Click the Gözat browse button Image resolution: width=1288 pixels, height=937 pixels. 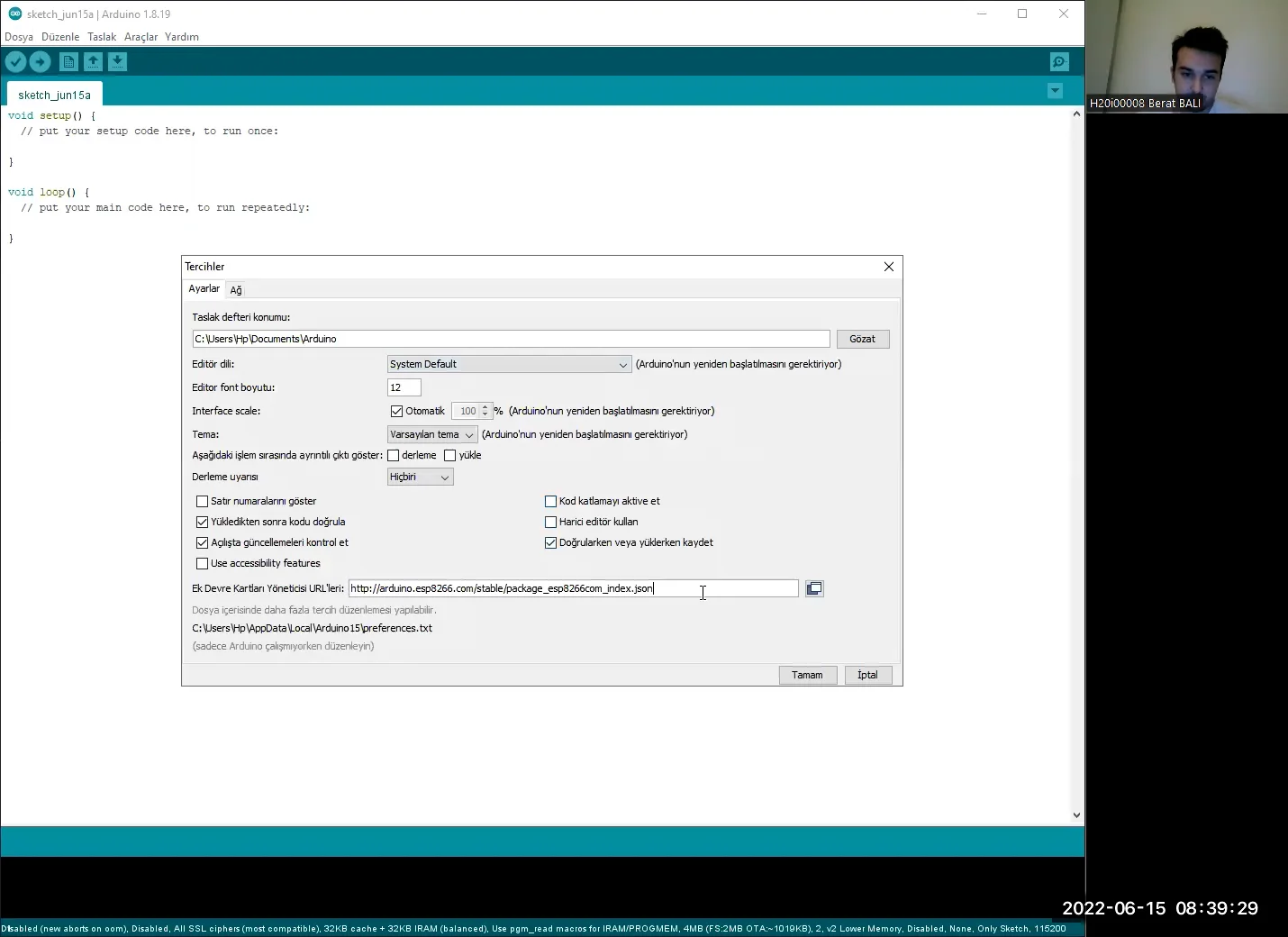point(863,339)
